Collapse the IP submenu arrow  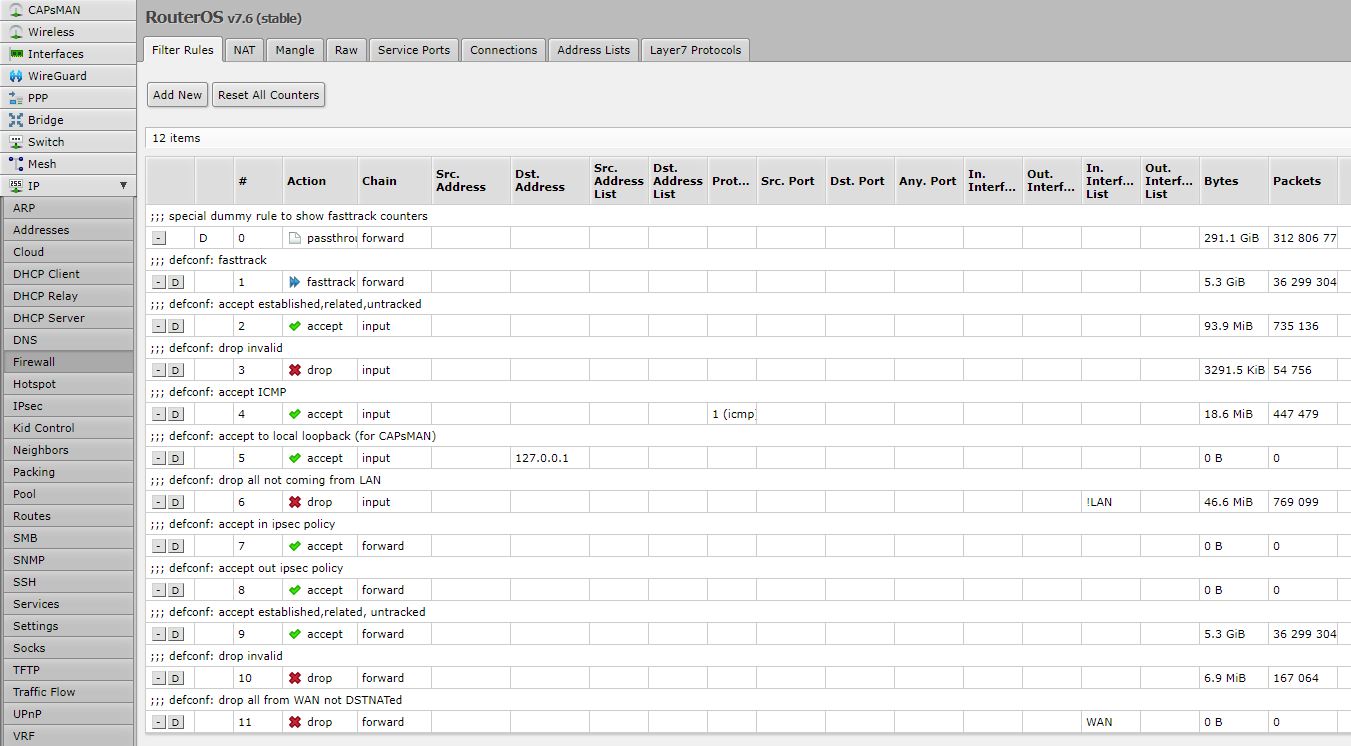[x=123, y=186]
